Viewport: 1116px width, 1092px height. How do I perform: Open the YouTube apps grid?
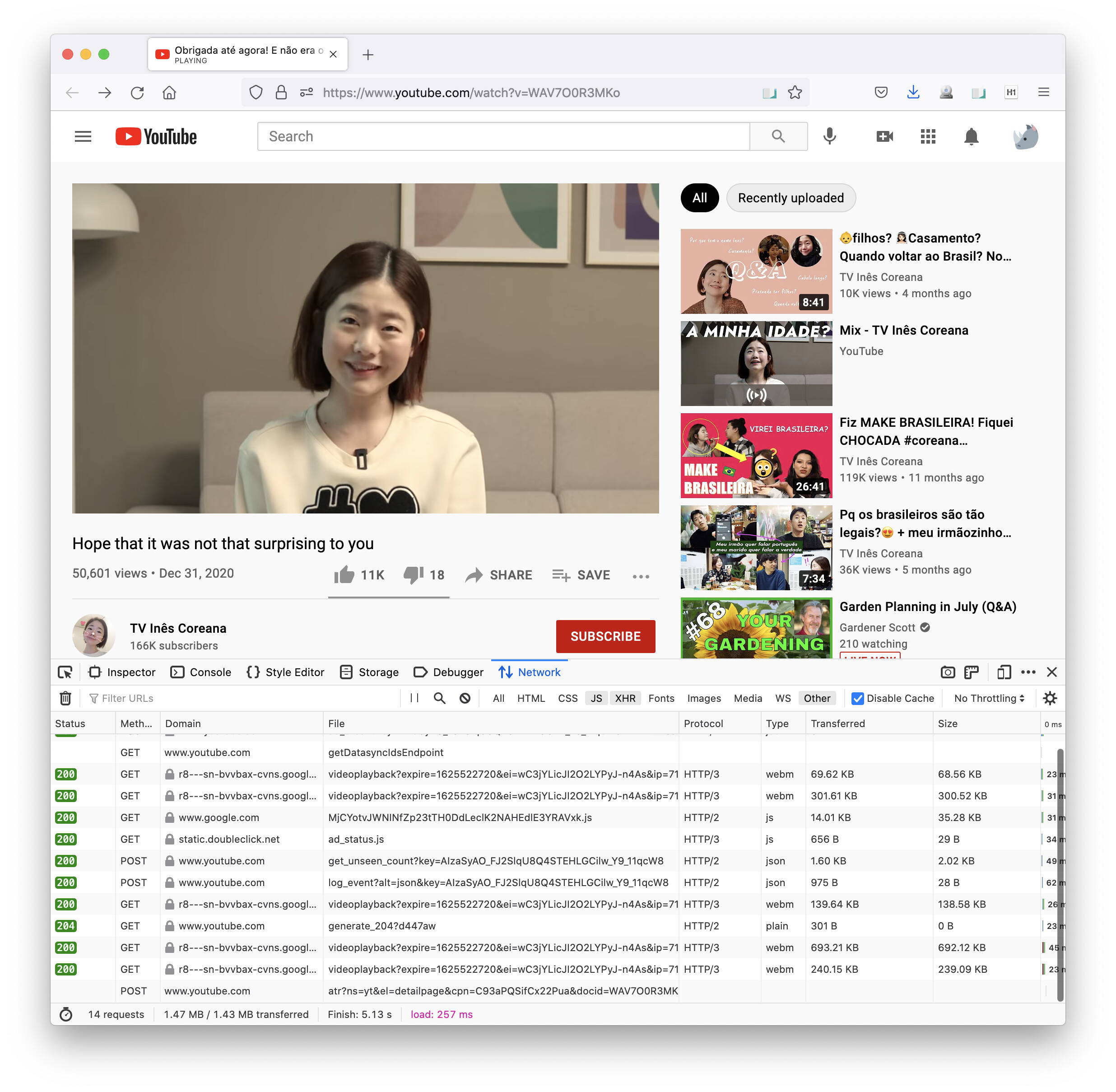point(928,136)
